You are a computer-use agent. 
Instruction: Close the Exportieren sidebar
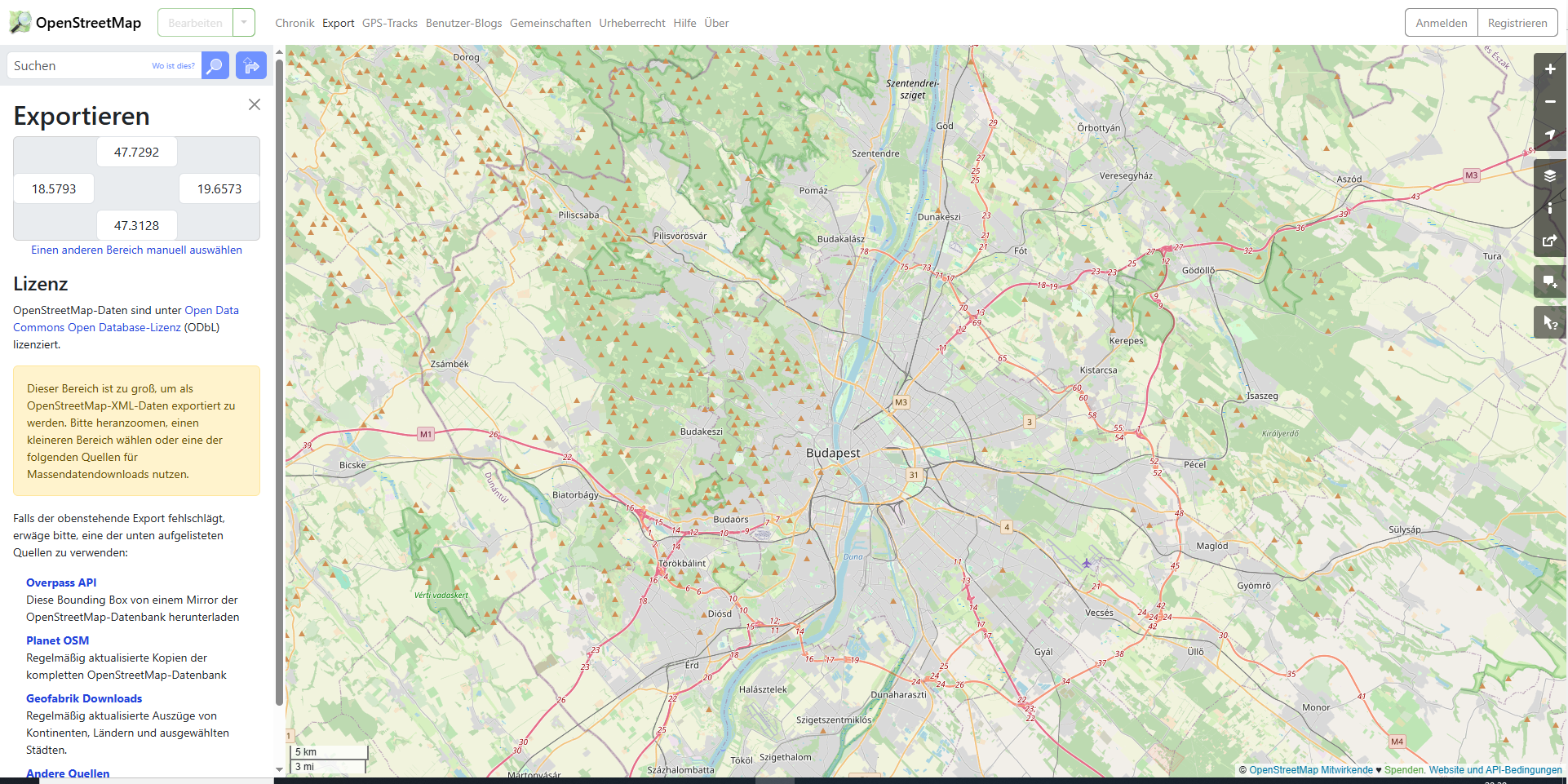click(x=255, y=104)
